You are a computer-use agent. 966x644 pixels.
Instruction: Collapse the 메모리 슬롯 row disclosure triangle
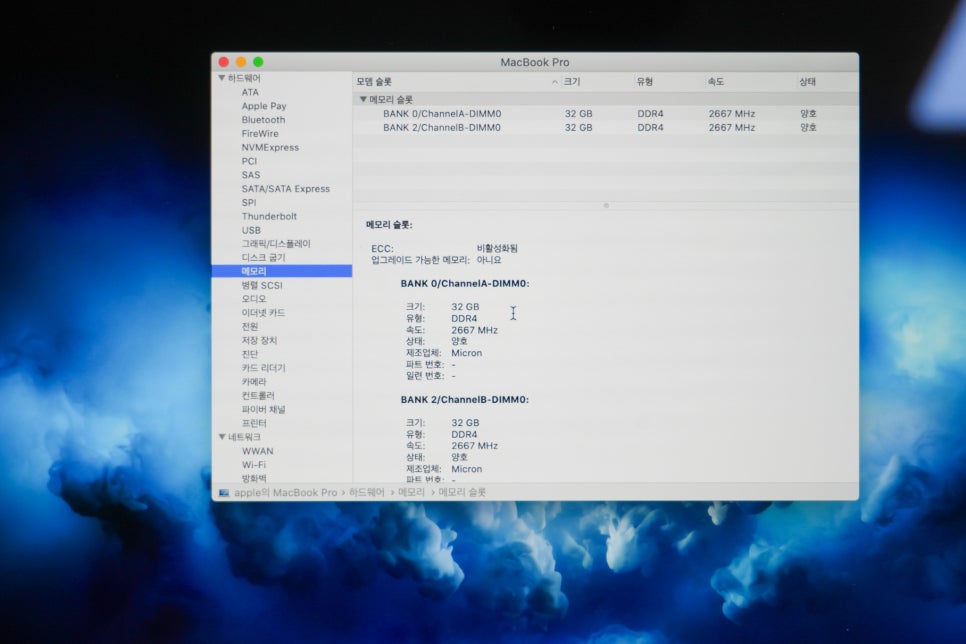pyautogui.click(x=363, y=99)
